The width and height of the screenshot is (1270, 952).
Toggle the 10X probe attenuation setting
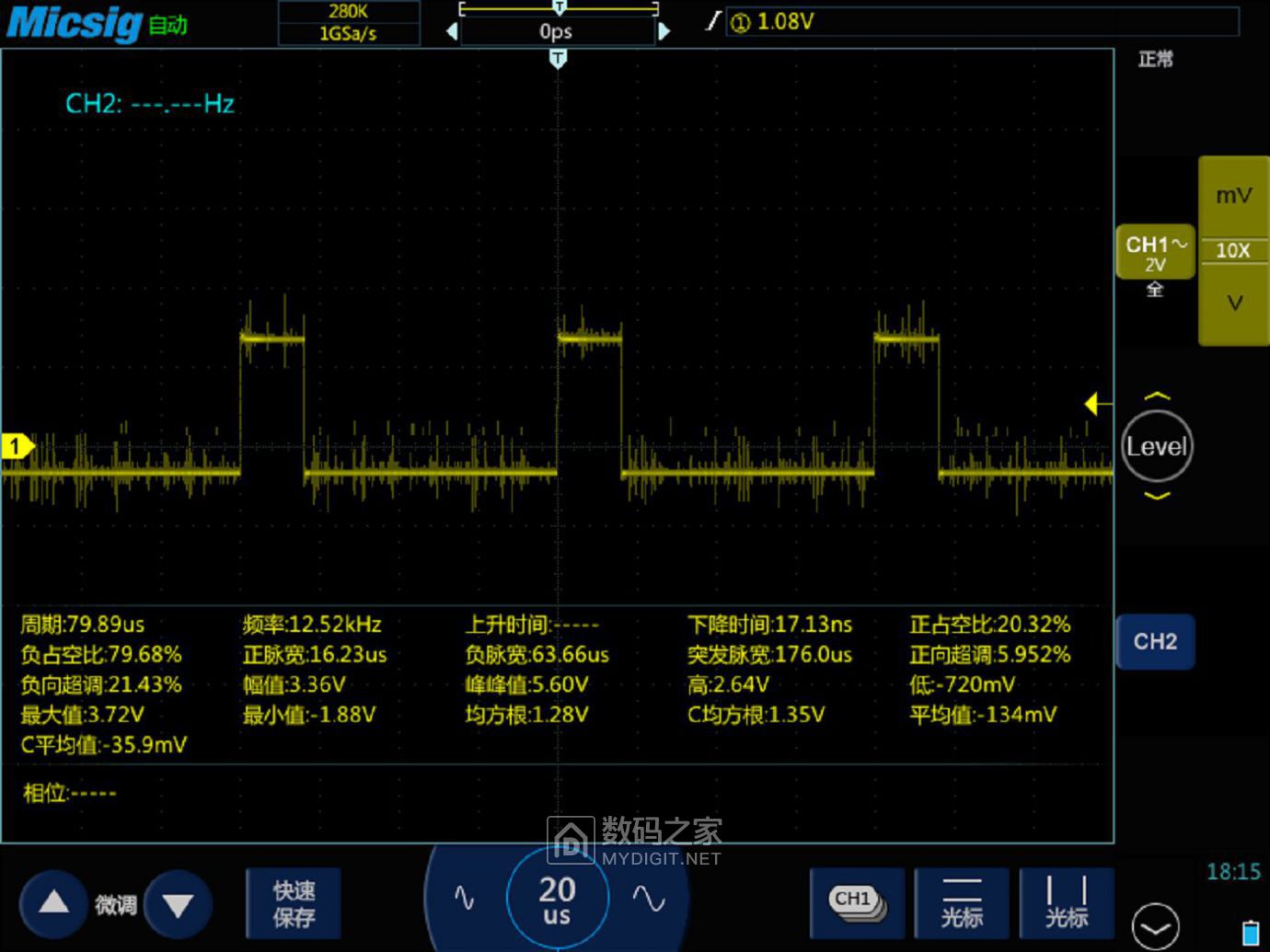(1233, 250)
